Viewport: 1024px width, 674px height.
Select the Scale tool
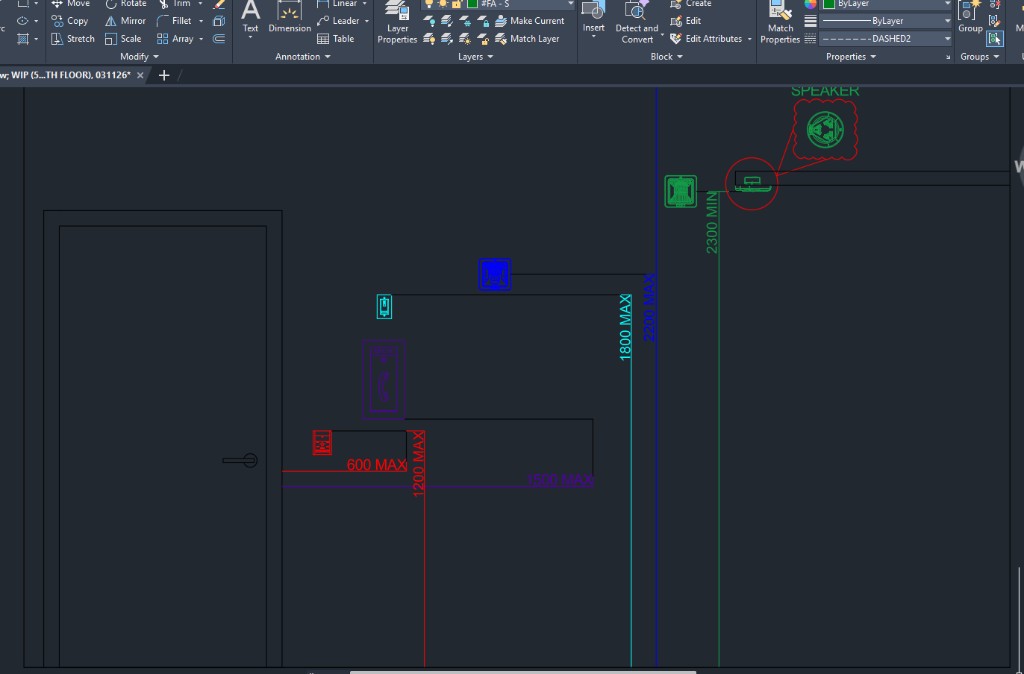(123, 39)
